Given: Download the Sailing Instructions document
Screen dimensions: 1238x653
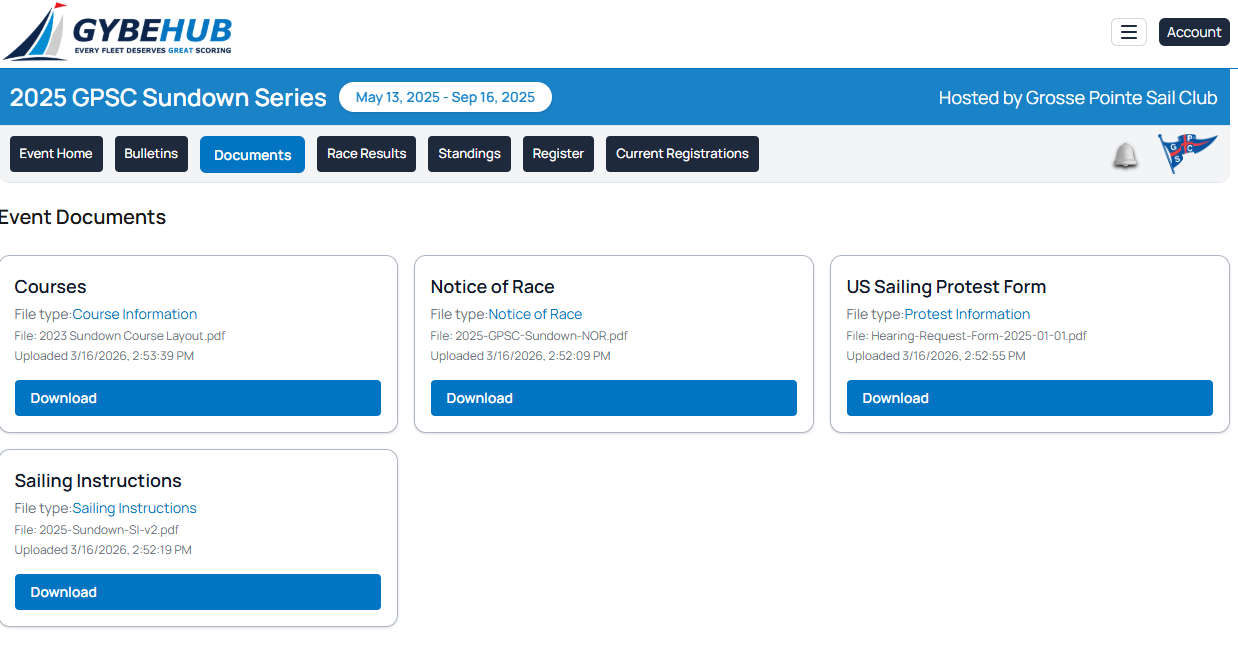Looking at the screenshot, I should 198,592.
